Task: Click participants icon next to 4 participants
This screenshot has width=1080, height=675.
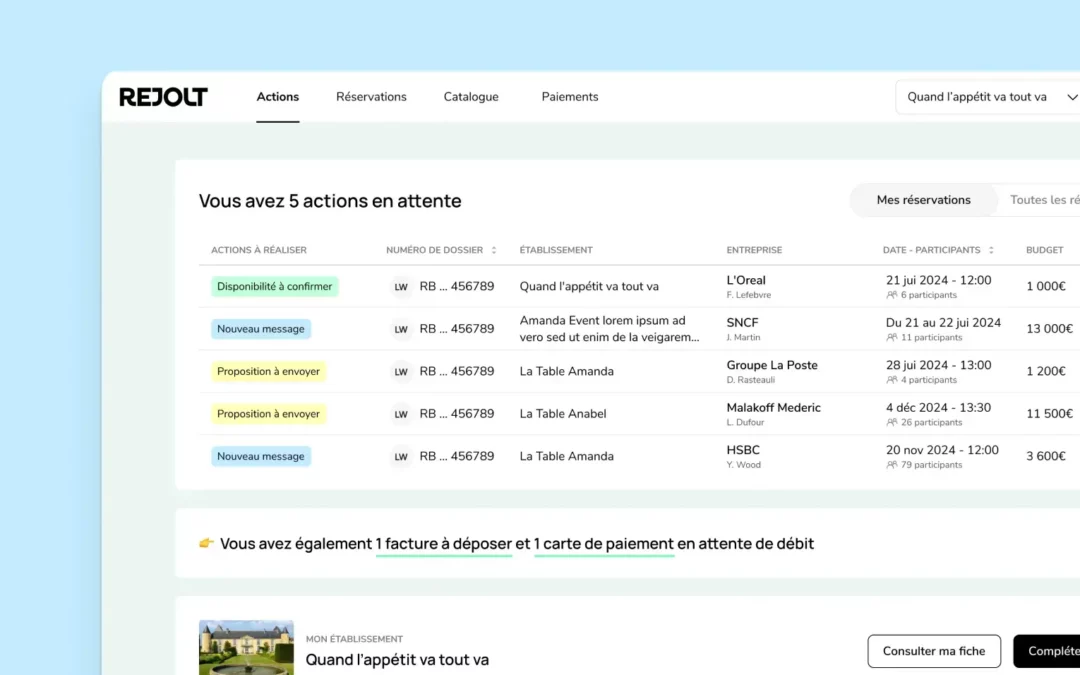Action: tap(892, 380)
